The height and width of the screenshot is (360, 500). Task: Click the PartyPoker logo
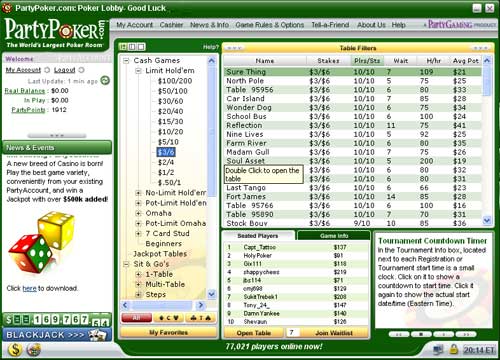55,33
